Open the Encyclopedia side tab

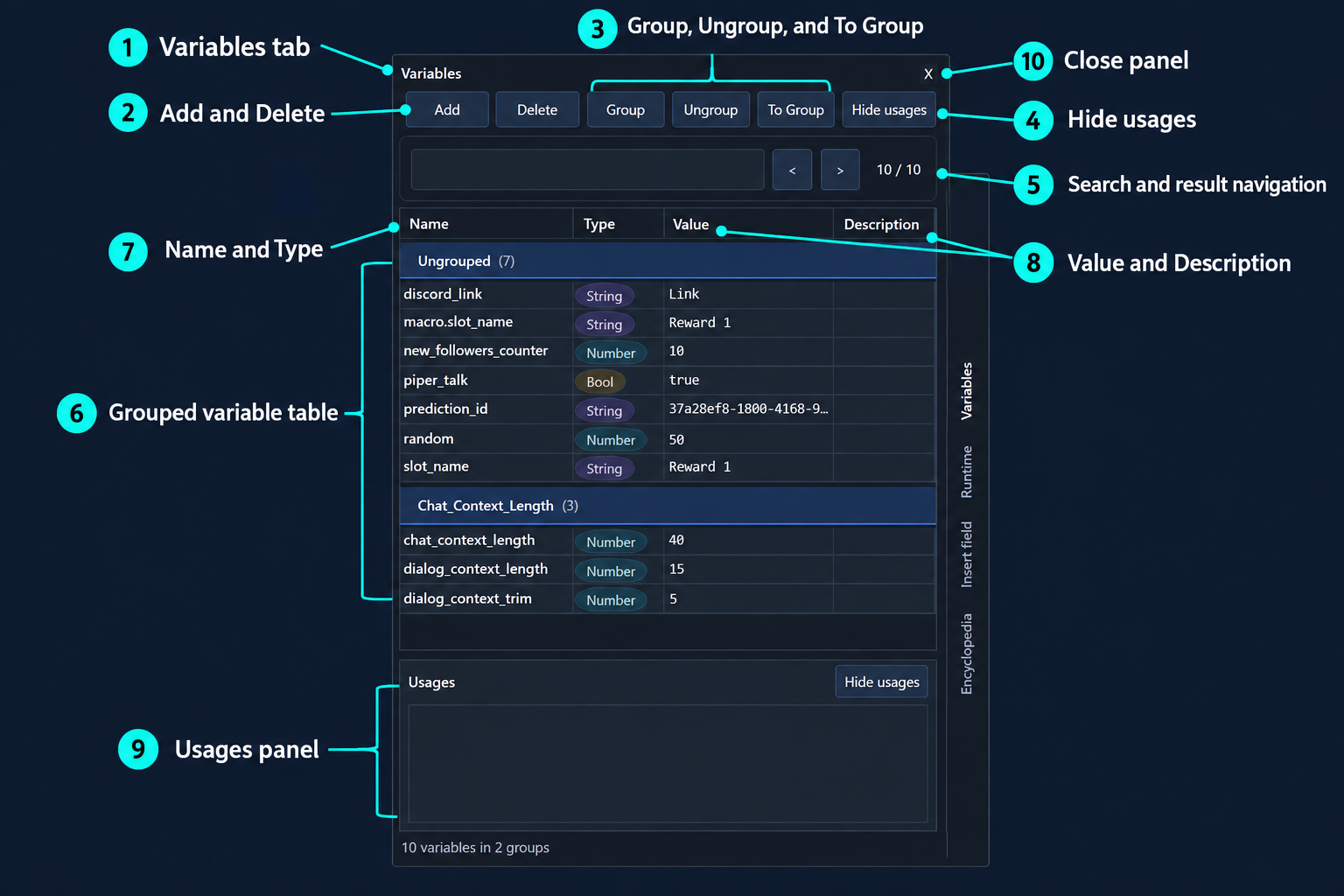click(967, 654)
